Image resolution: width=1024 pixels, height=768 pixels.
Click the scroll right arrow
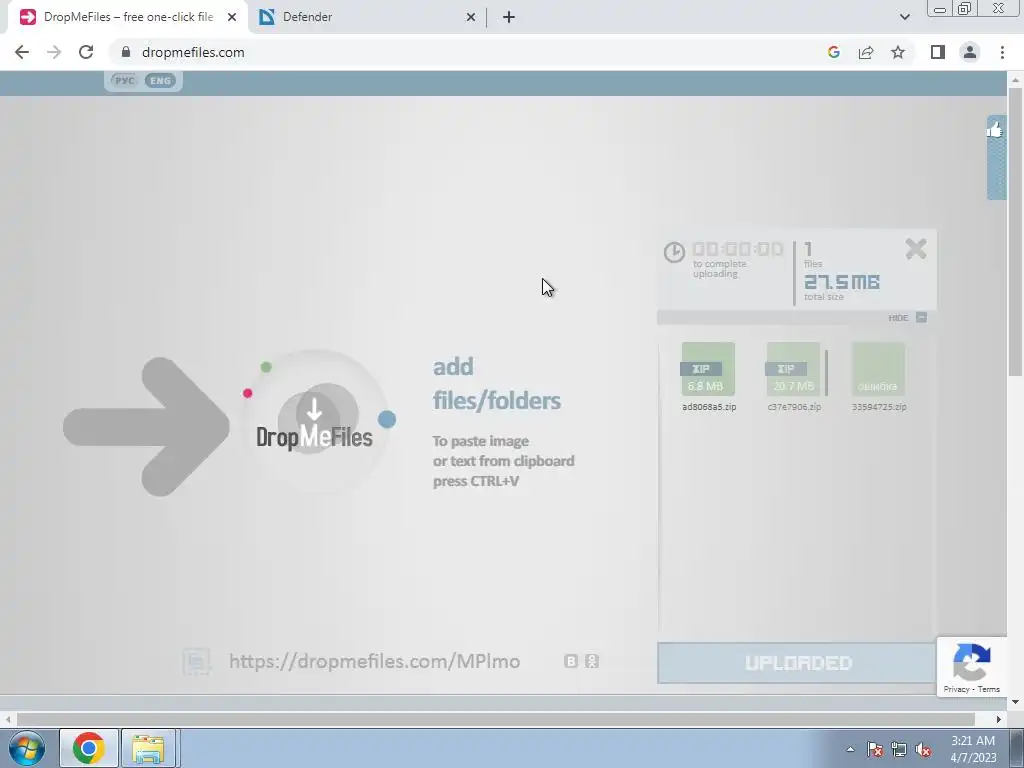click(x=999, y=719)
